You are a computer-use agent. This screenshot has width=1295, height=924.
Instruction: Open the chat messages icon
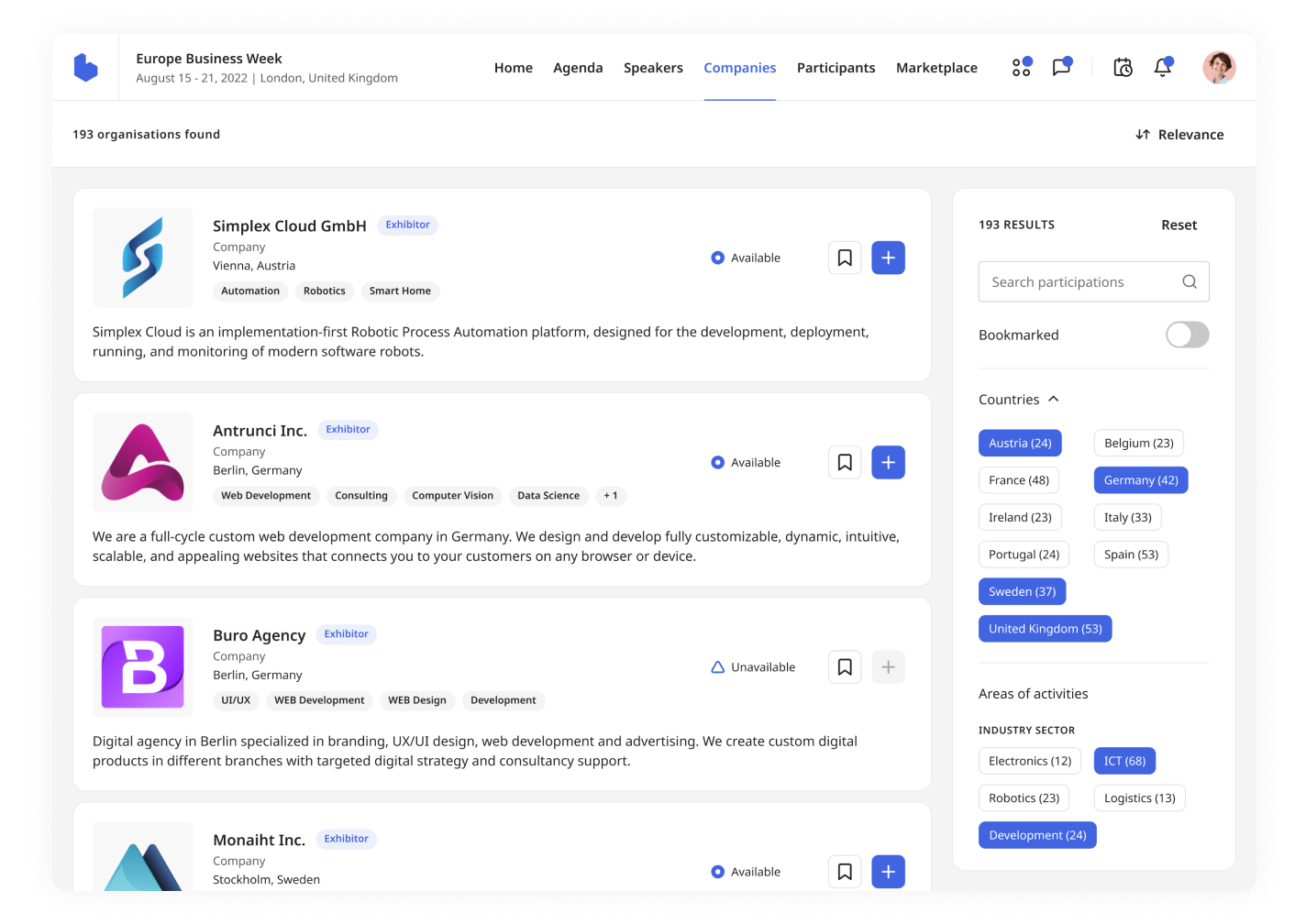(1062, 67)
